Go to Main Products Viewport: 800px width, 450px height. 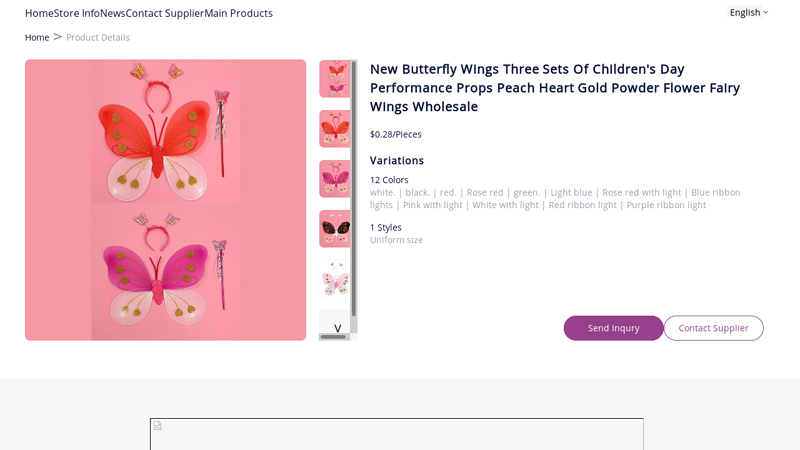click(x=239, y=13)
